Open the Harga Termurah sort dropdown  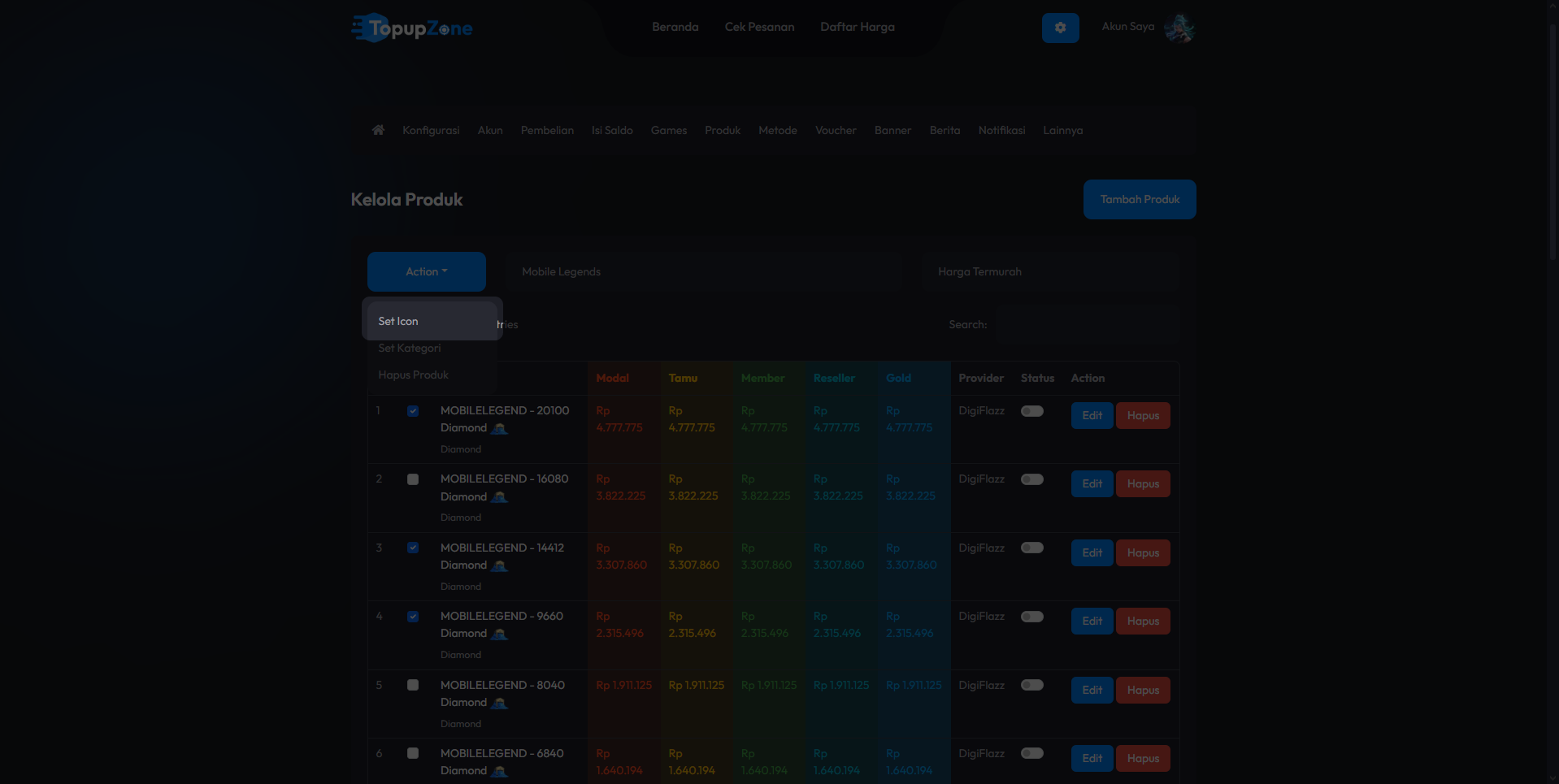point(1050,271)
